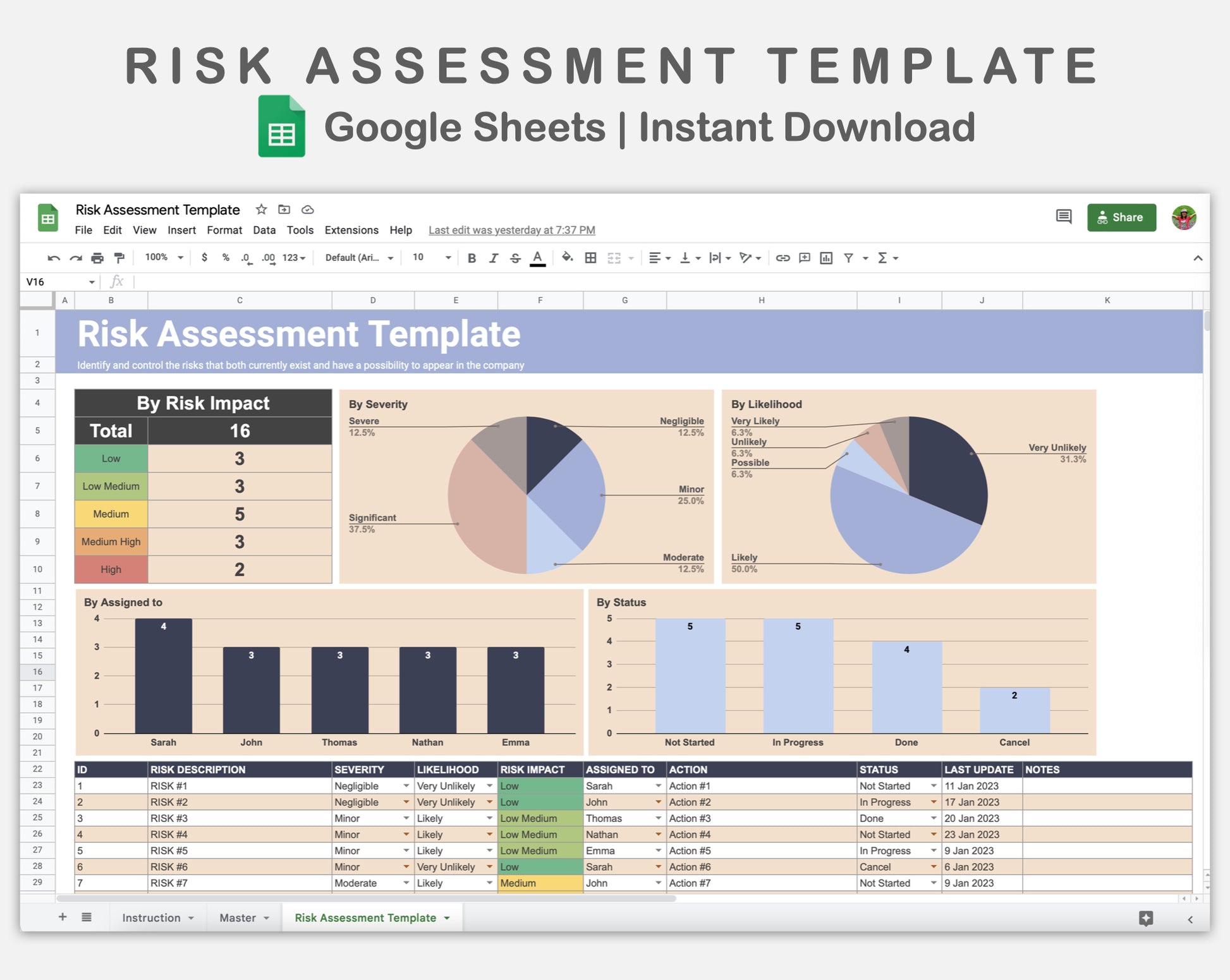
Task: Open the font size 10 dropdown
Action: (x=432, y=257)
